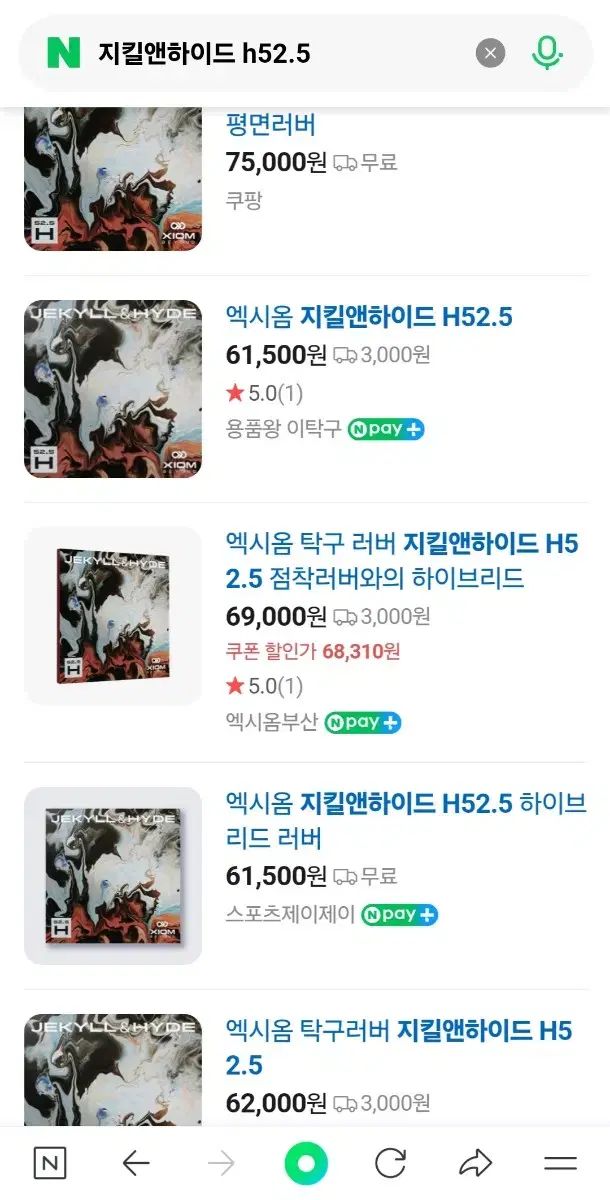
Task: Open the 69,000원 product thumbnail image
Action: [113, 616]
